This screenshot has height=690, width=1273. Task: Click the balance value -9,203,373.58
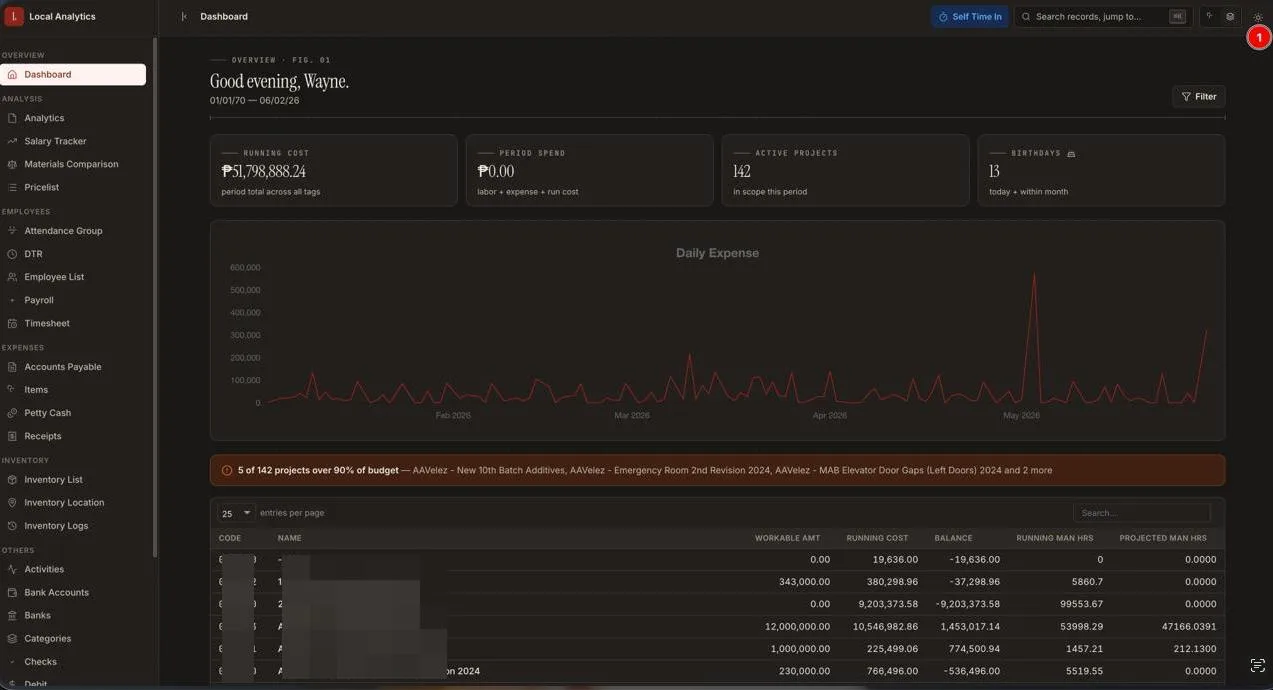pos(966,604)
